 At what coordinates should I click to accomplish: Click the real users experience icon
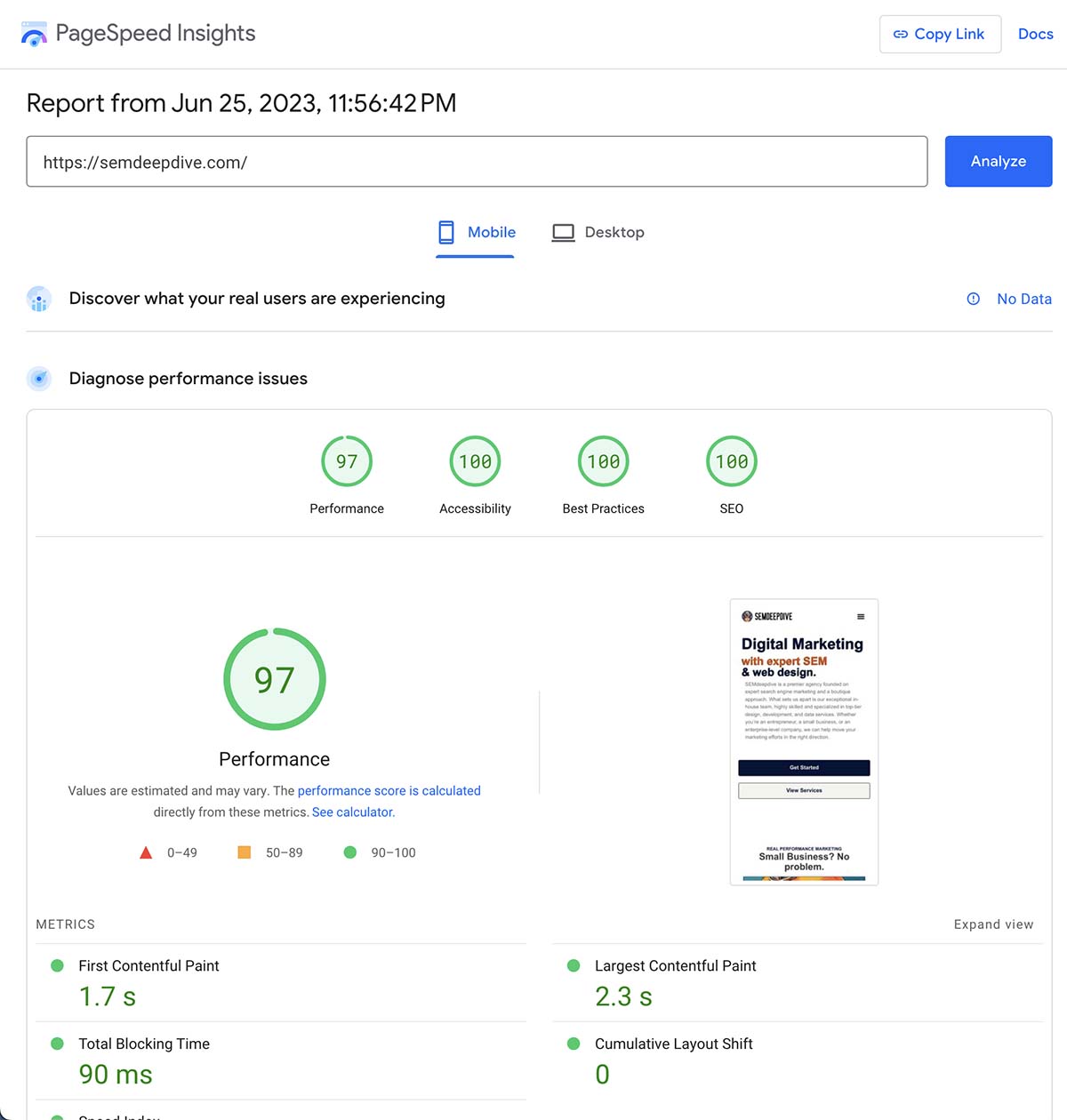tap(39, 299)
